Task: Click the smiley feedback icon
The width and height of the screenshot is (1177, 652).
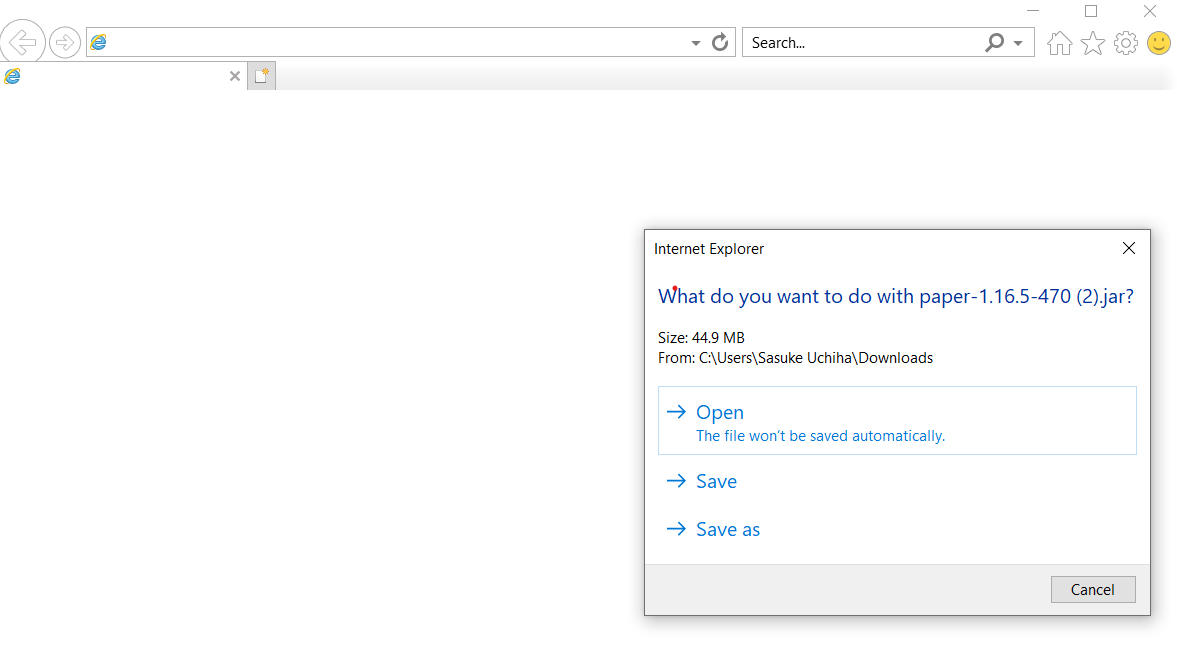Action: (1159, 42)
